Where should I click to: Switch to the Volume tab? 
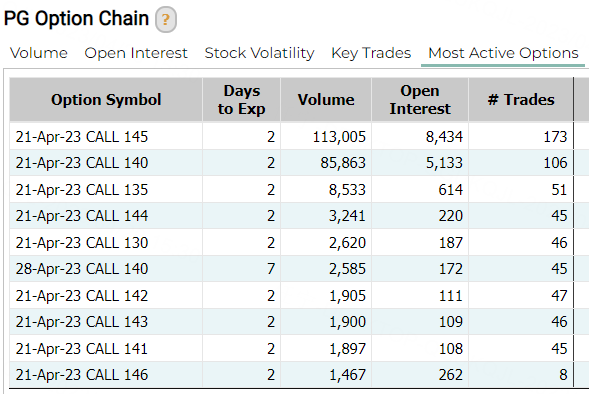coord(39,53)
